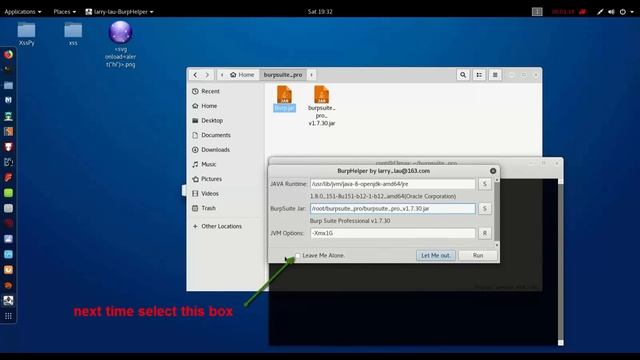This screenshot has height=360, width=640.
Task: Open the file manager hamburger menu
Action: pyautogui.click(x=495, y=75)
